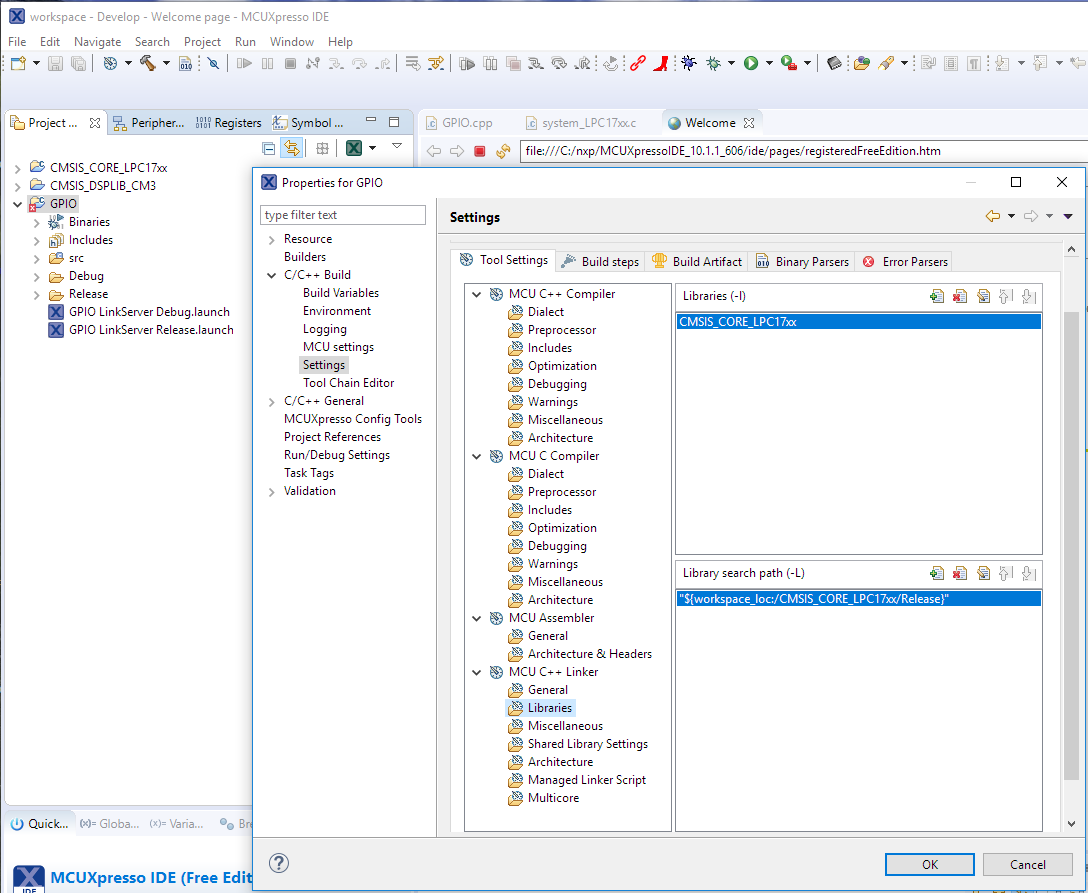
Task: Select MCU settings under C/C++ Build
Action: 338,347
